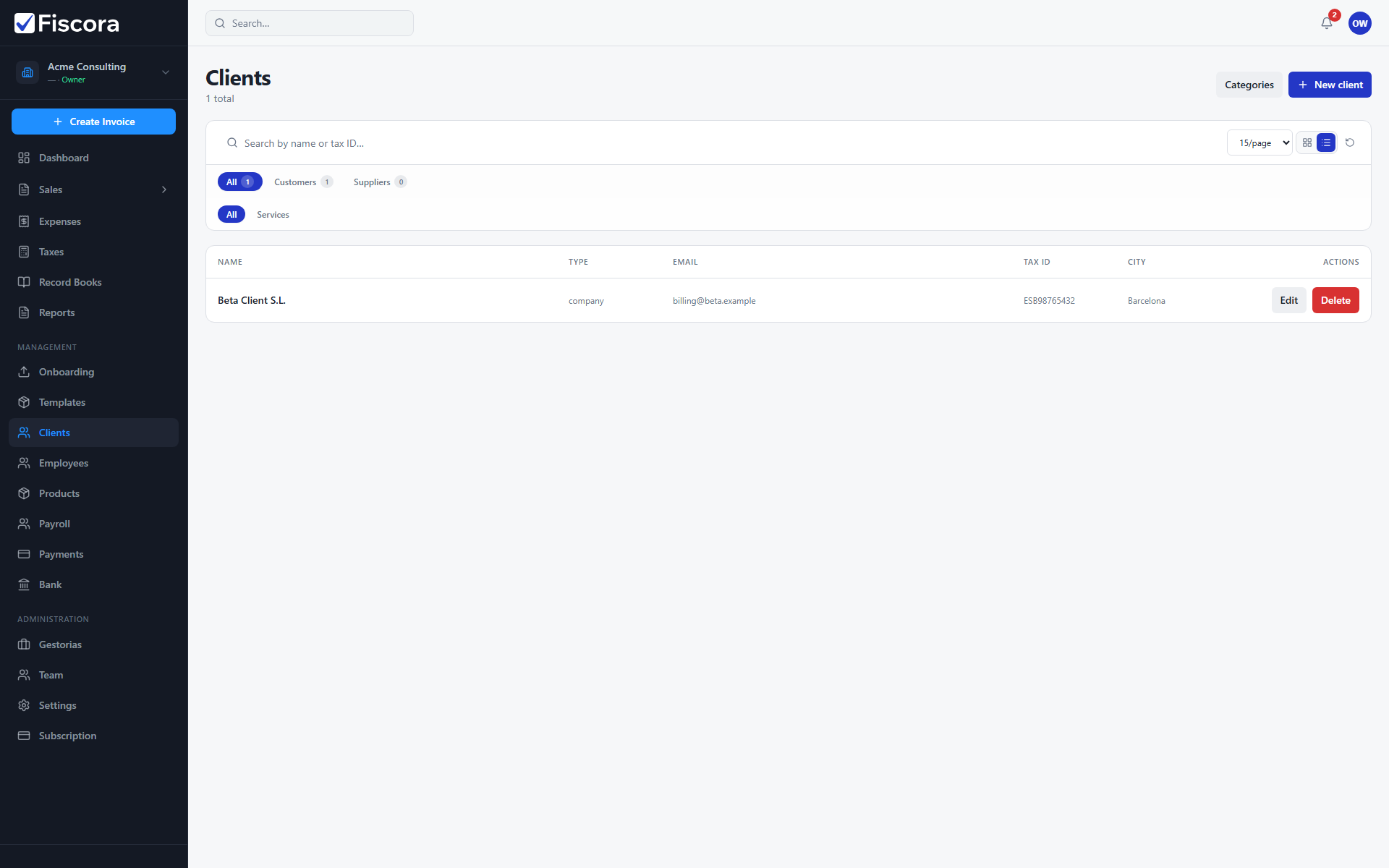The height and width of the screenshot is (868, 1389).
Task: Open Gestorias via its briefcase icon
Action: [24, 644]
